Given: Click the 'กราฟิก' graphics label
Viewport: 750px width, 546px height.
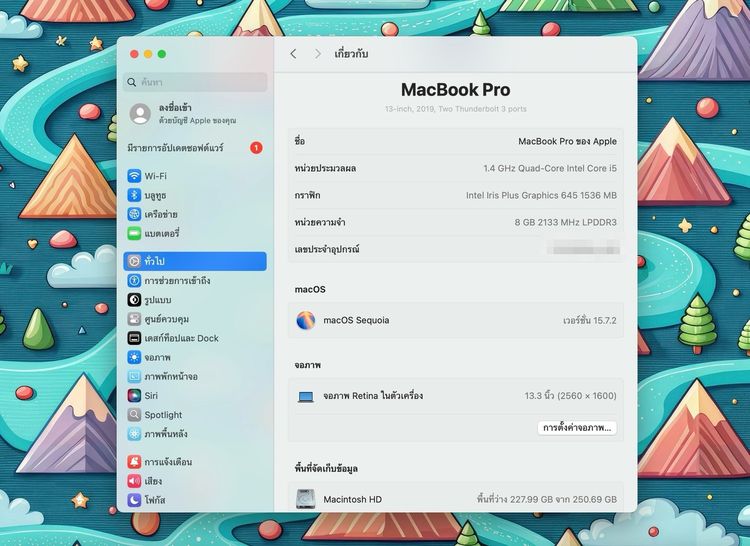Looking at the screenshot, I should [308, 196].
